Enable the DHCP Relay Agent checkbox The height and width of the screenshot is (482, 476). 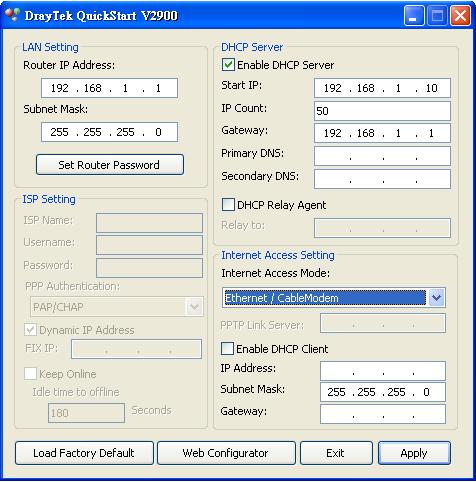(x=228, y=205)
